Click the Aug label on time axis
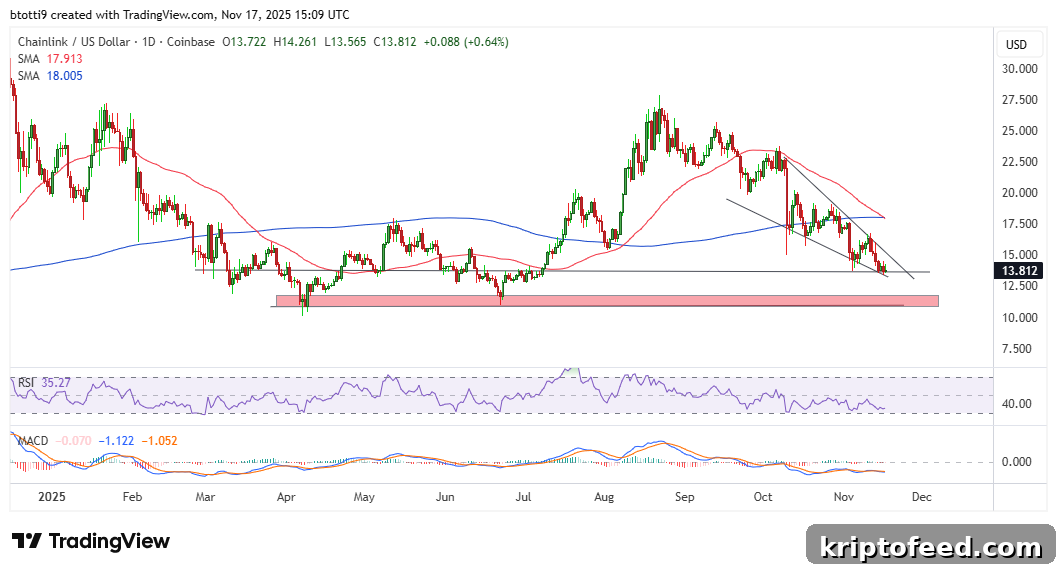The width and height of the screenshot is (1057, 571). [x=604, y=497]
